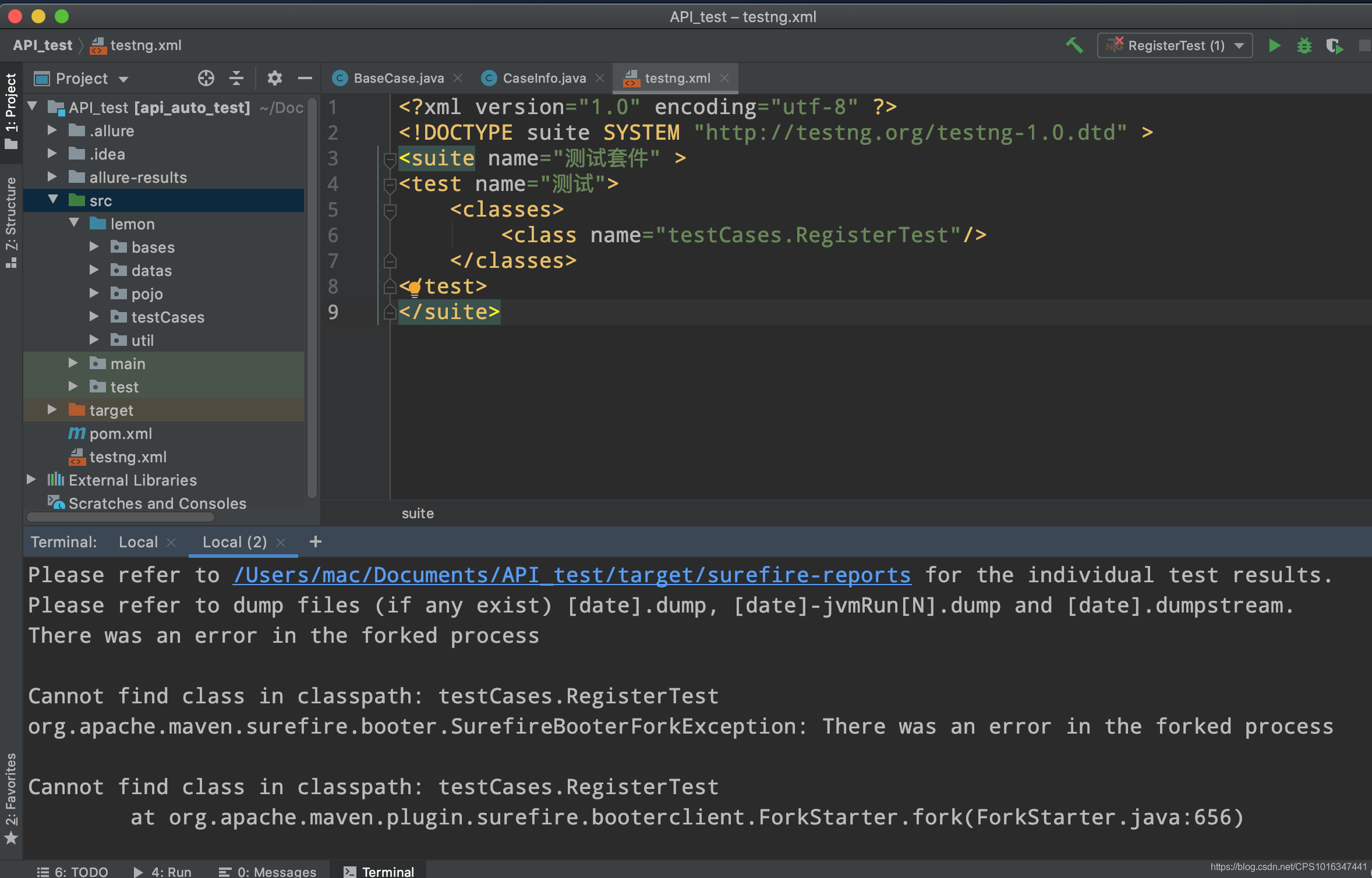This screenshot has width=1372, height=878.
Task: Expand the External Libraries node
Action: click(30, 479)
